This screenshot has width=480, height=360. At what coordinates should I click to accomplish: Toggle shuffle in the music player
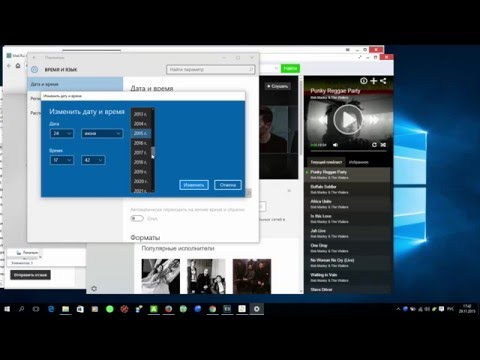pyautogui.click(x=383, y=145)
